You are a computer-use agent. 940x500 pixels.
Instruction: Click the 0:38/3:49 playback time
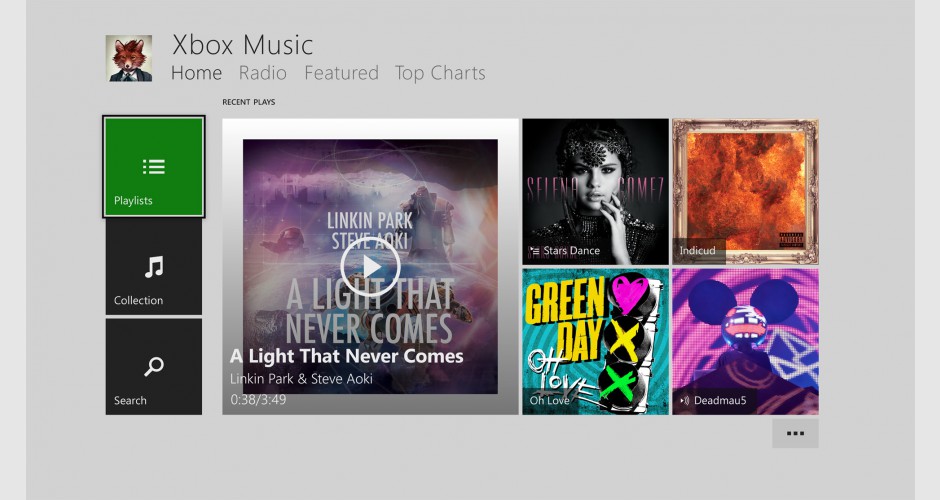pos(258,399)
